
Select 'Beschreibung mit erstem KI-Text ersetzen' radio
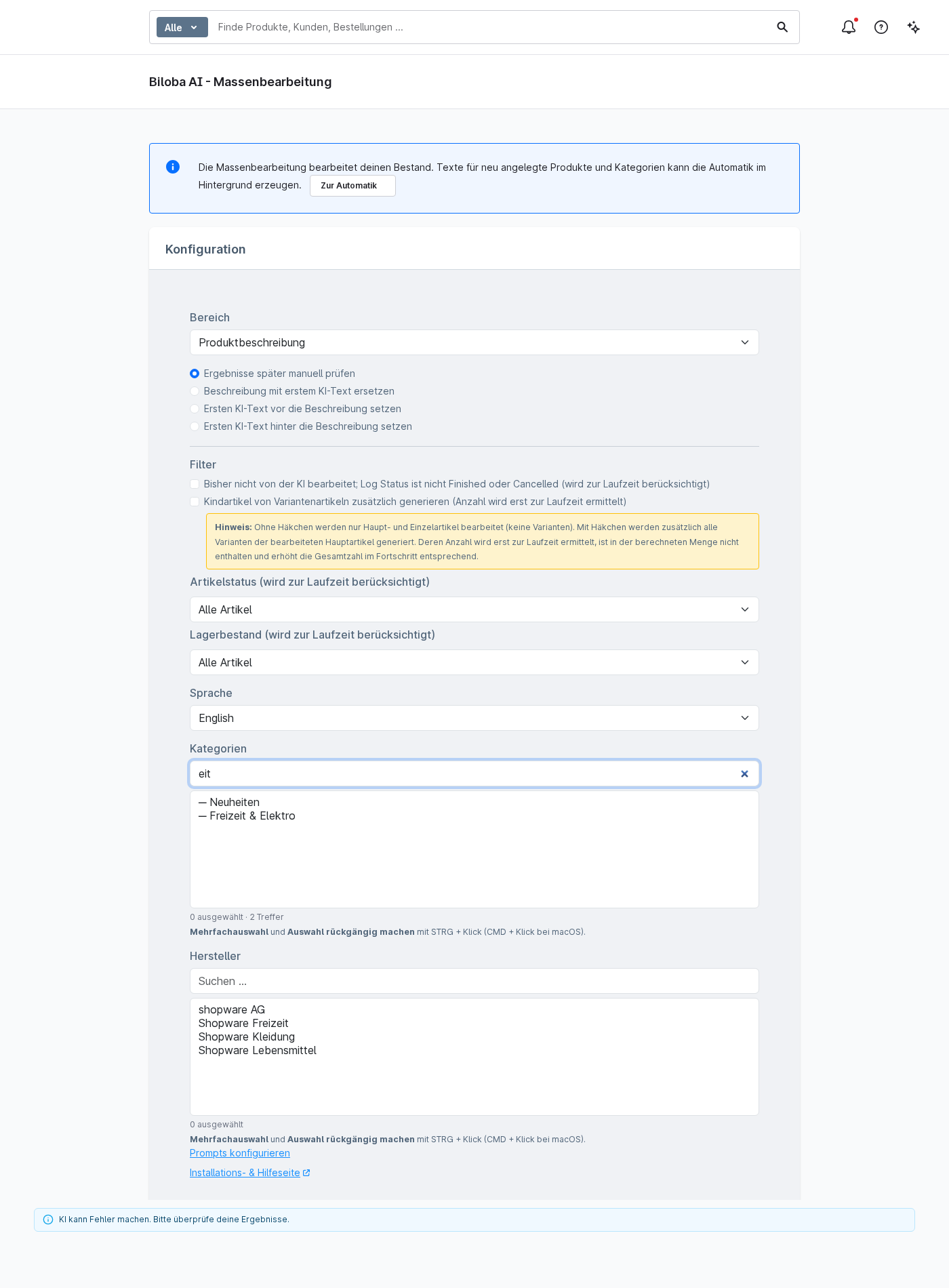tap(195, 391)
